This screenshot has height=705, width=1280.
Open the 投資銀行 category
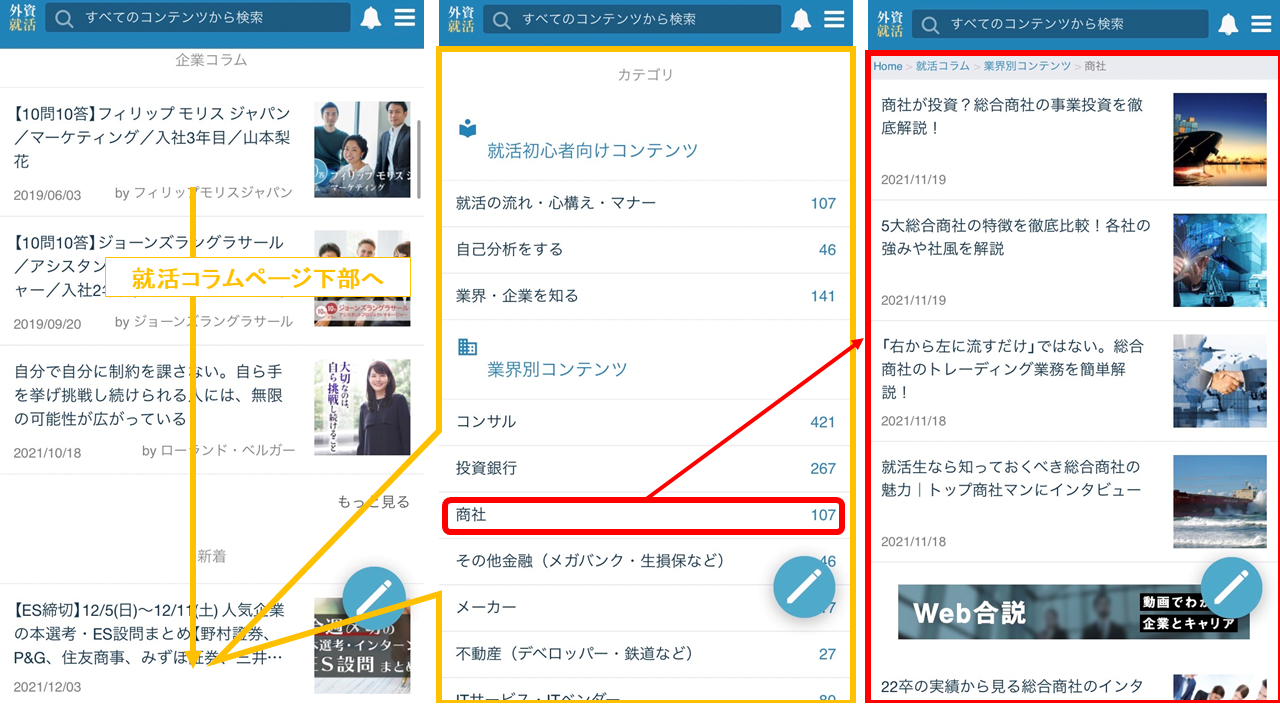coord(644,468)
